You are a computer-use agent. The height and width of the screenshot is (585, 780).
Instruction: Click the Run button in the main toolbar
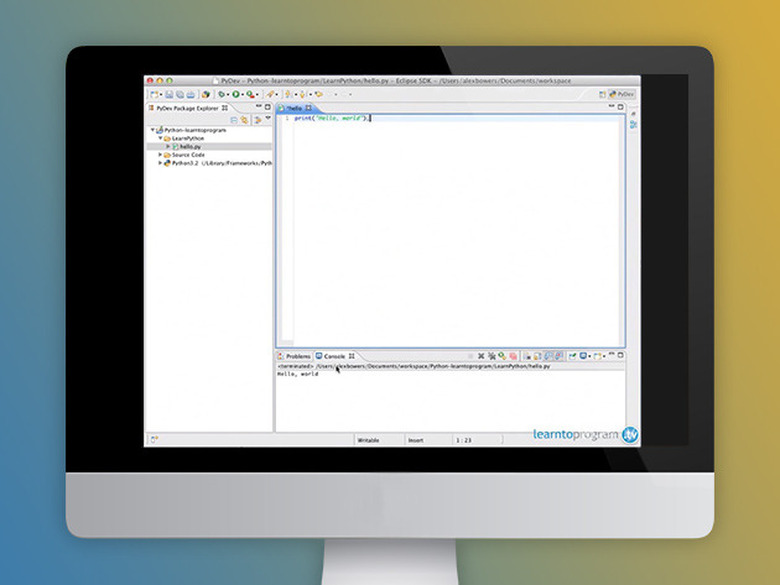tap(236, 94)
